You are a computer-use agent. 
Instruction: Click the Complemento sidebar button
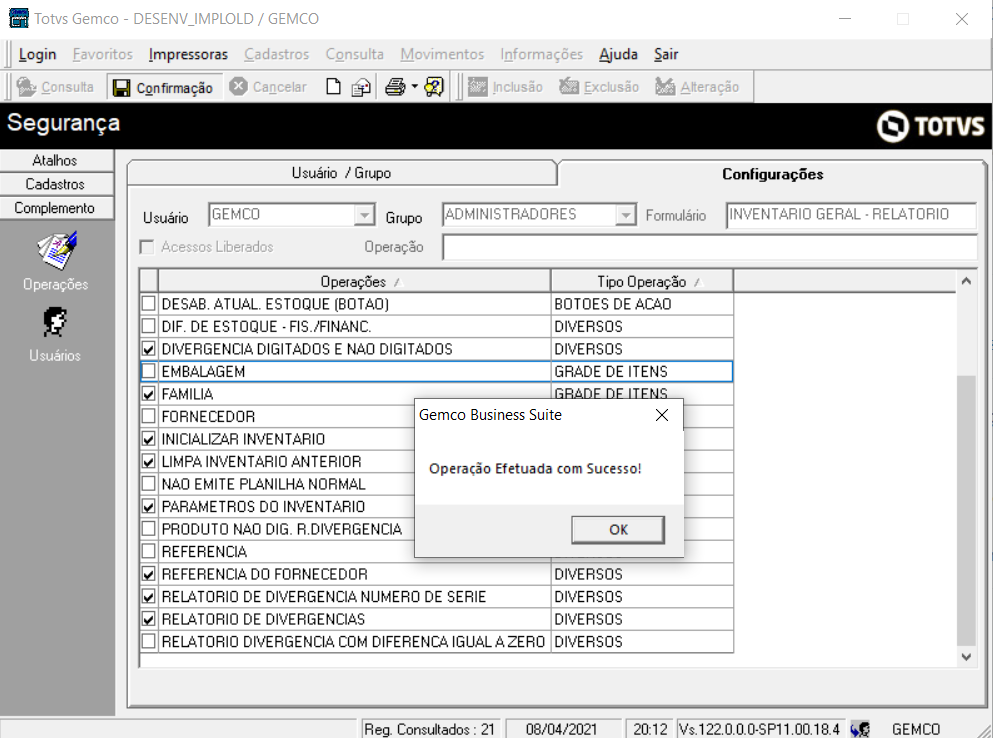(x=56, y=208)
